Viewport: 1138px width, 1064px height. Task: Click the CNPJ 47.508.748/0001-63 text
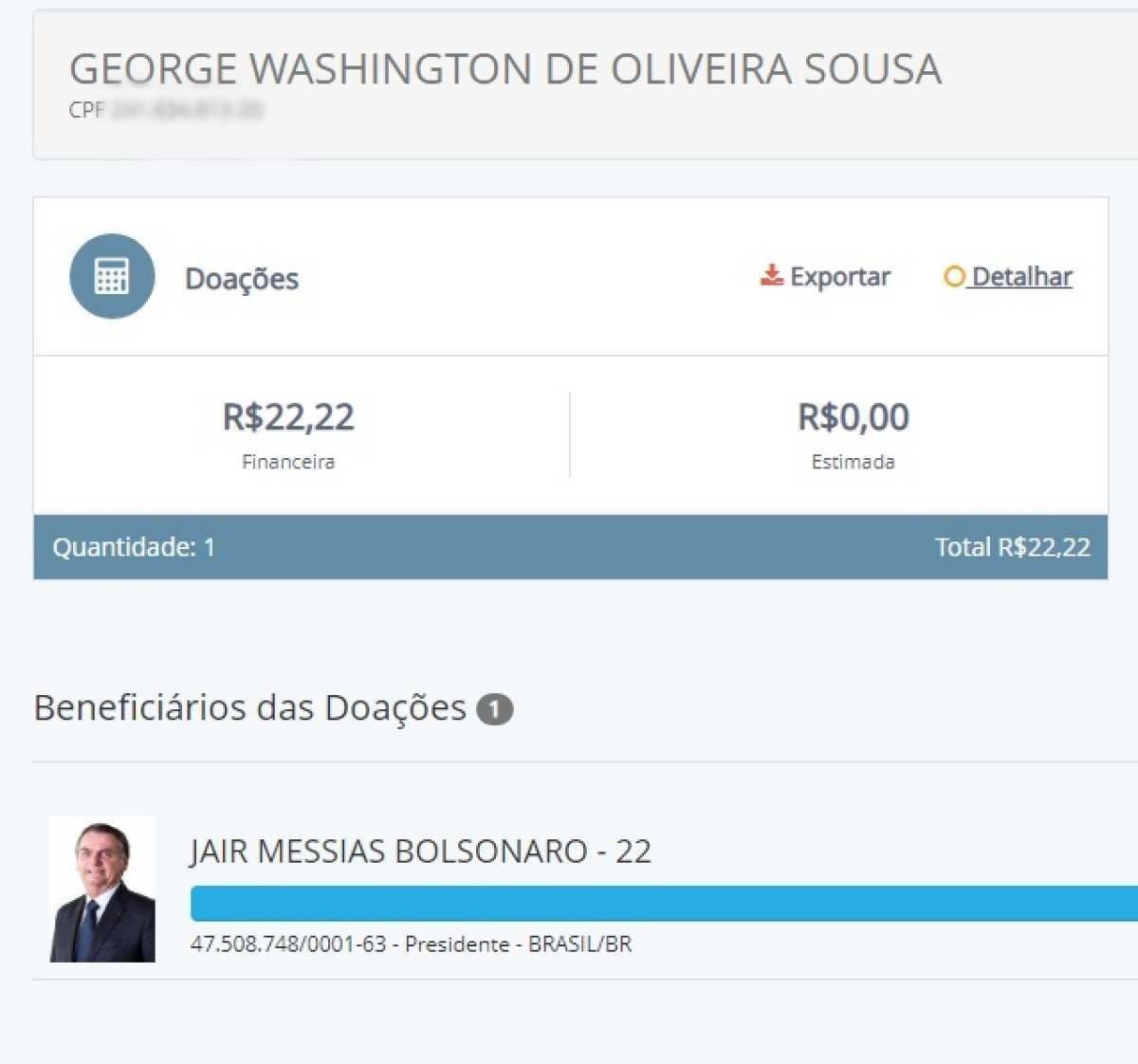click(284, 945)
